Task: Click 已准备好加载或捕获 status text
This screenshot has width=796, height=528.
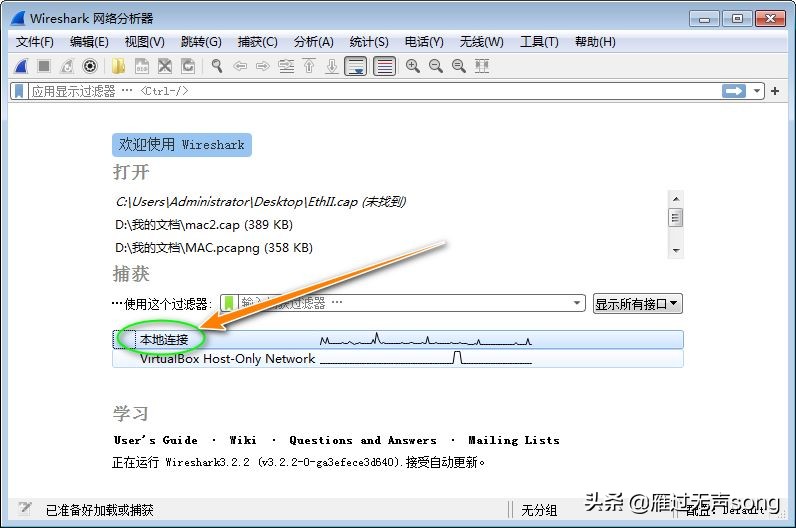Action: pyautogui.click(x=100, y=510)
